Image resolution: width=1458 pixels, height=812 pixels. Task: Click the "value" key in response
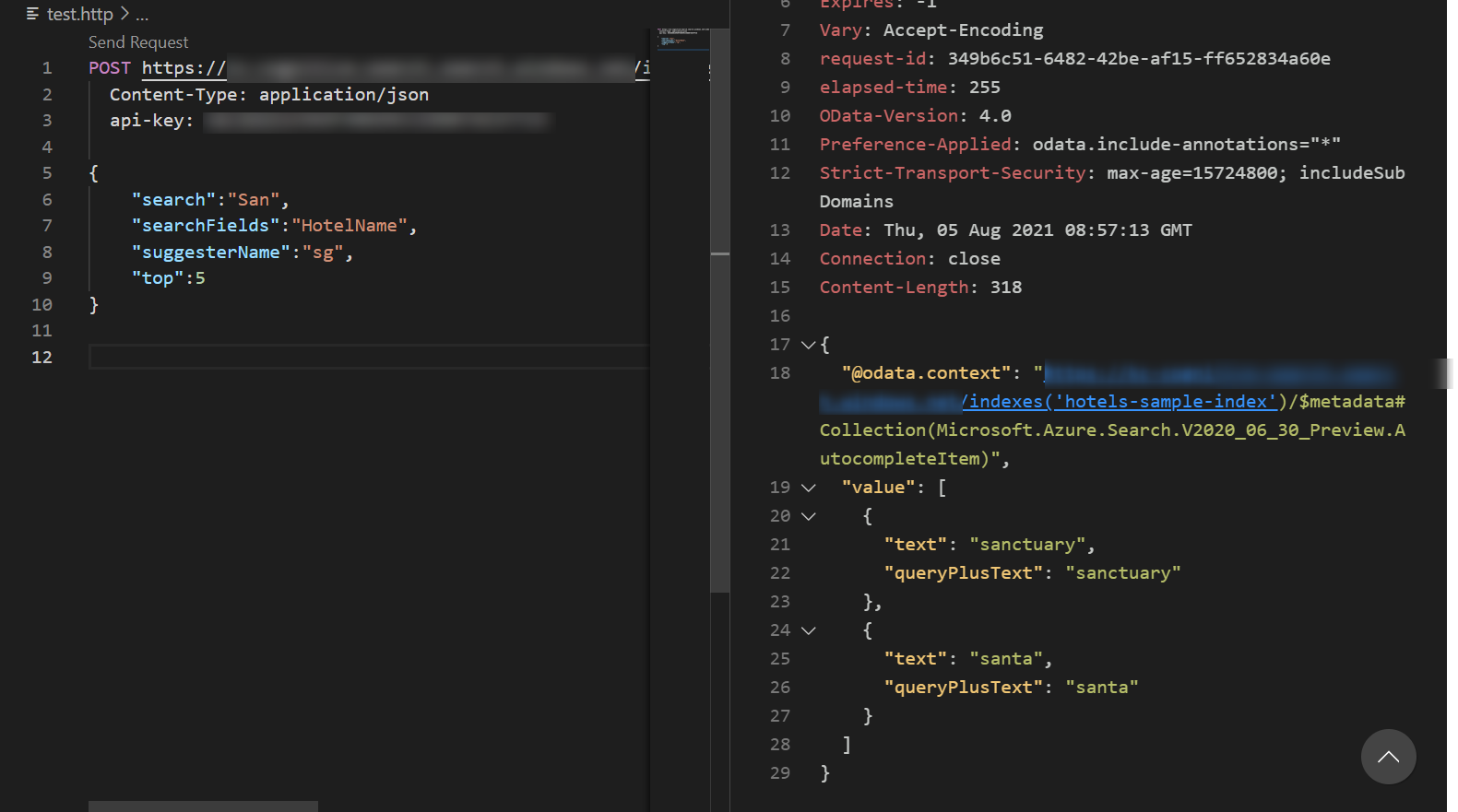[878, 488]
